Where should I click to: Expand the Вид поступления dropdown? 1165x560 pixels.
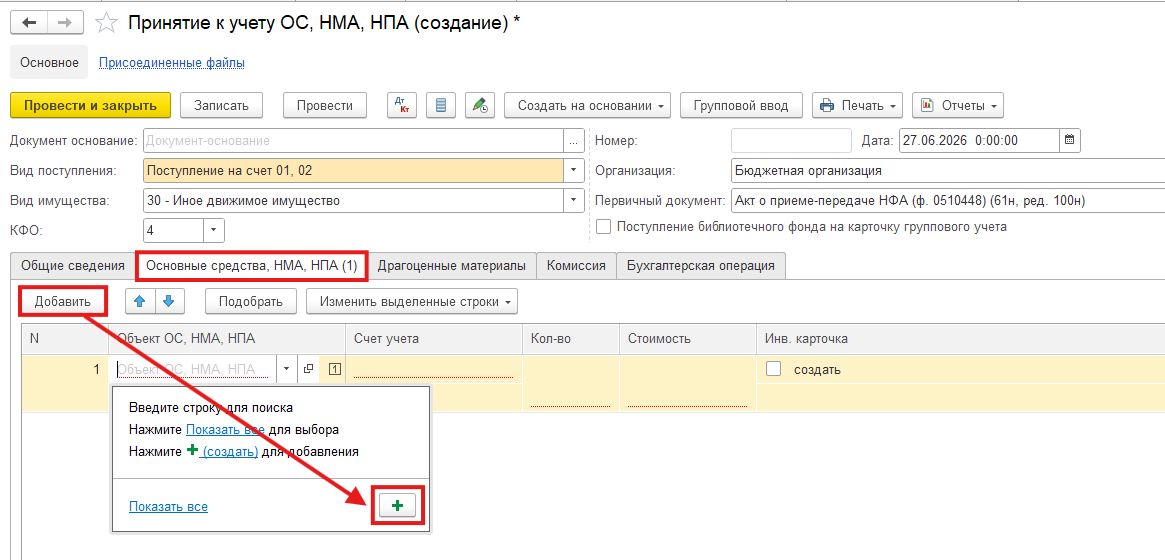click(x=573, y=170)
